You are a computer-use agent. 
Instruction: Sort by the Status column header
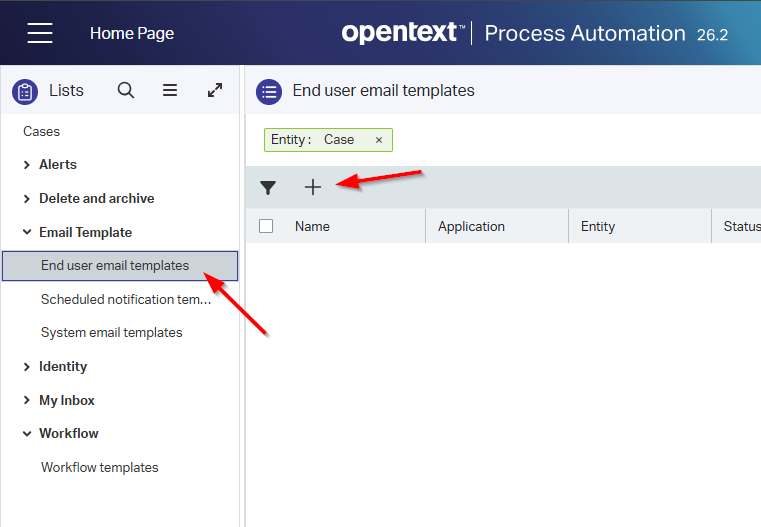click(742, 226)
